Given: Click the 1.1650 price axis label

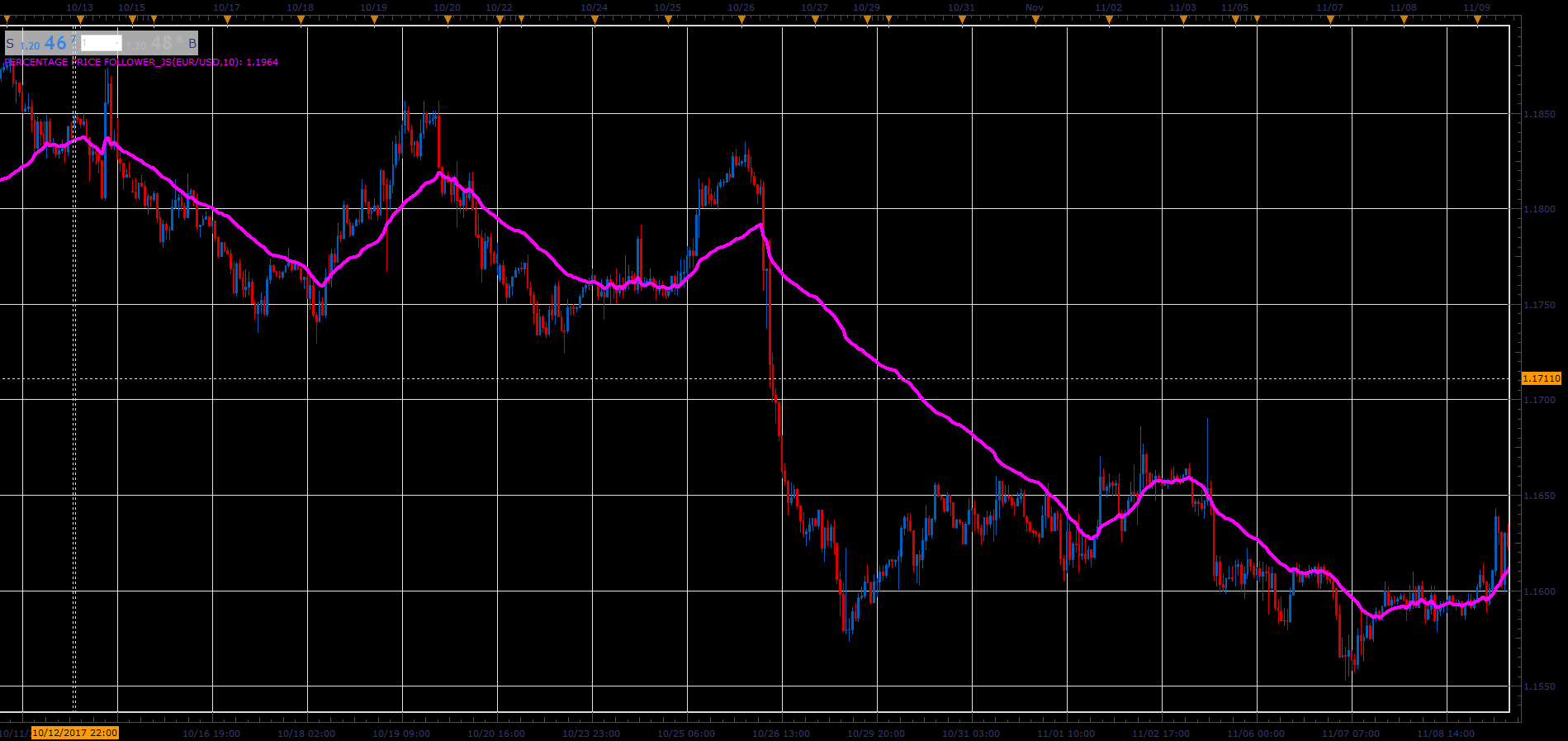Looking at the screenshot, I should coord(1539,496).
